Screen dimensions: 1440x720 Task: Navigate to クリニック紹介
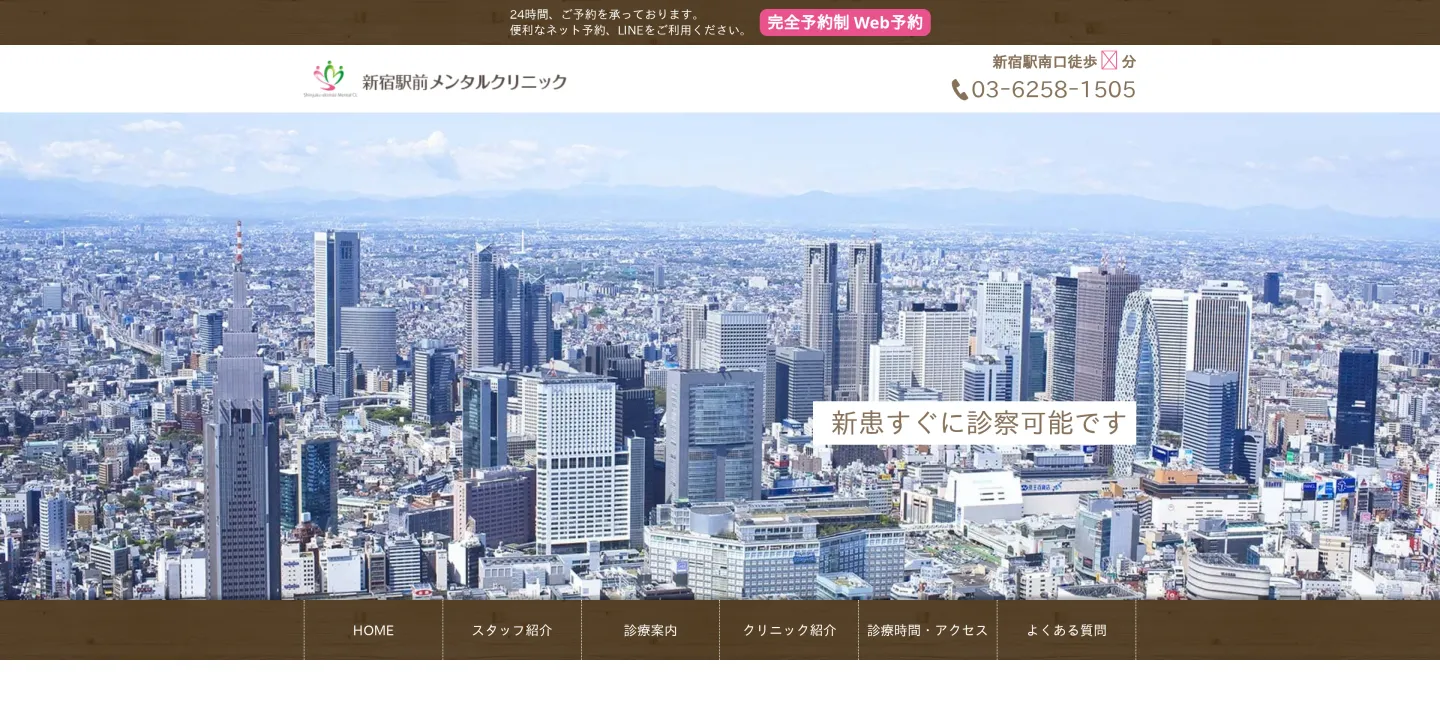(789, 630)
